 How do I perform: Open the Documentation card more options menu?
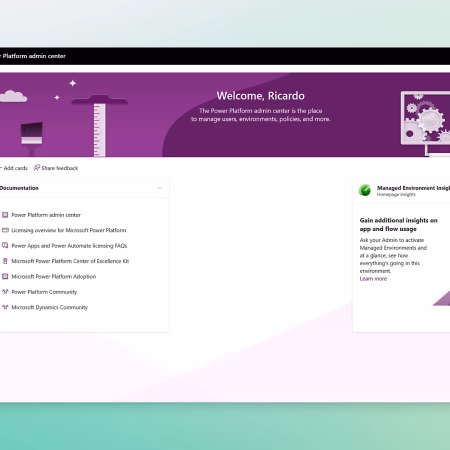click(x=159, y=188)
